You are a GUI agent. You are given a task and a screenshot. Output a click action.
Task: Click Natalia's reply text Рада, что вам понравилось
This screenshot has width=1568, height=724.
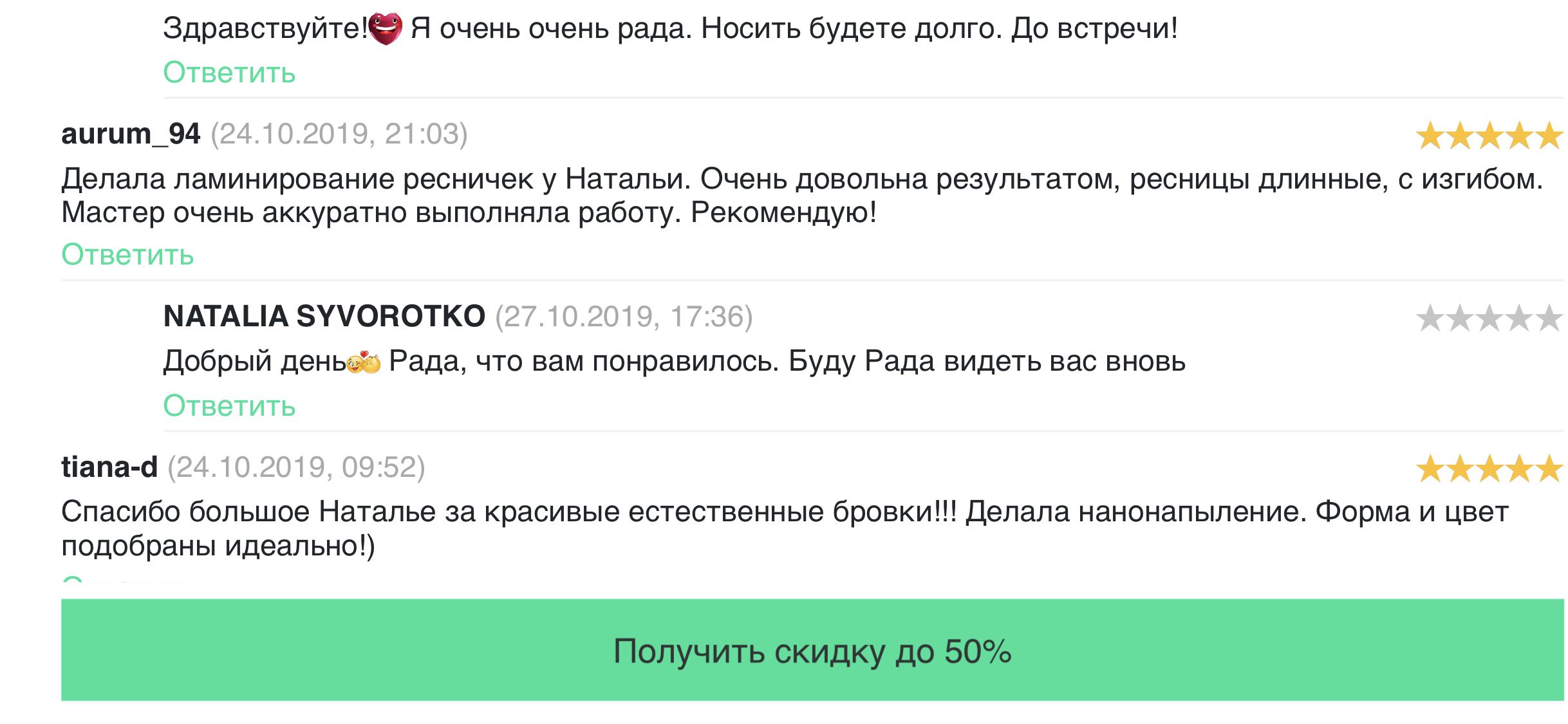click(787, 362)
